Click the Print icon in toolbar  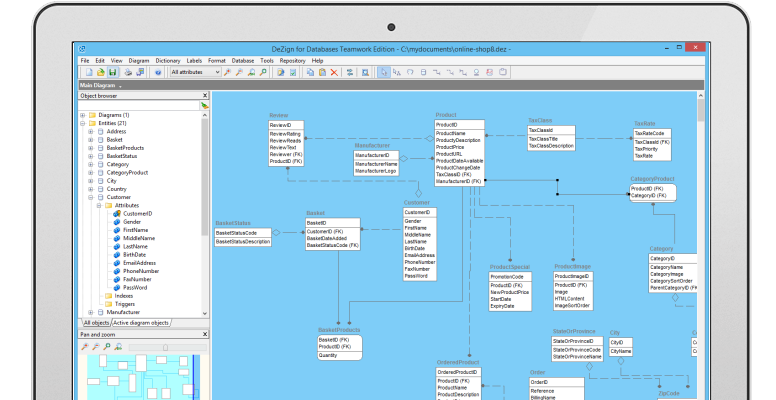click(128, 72)
